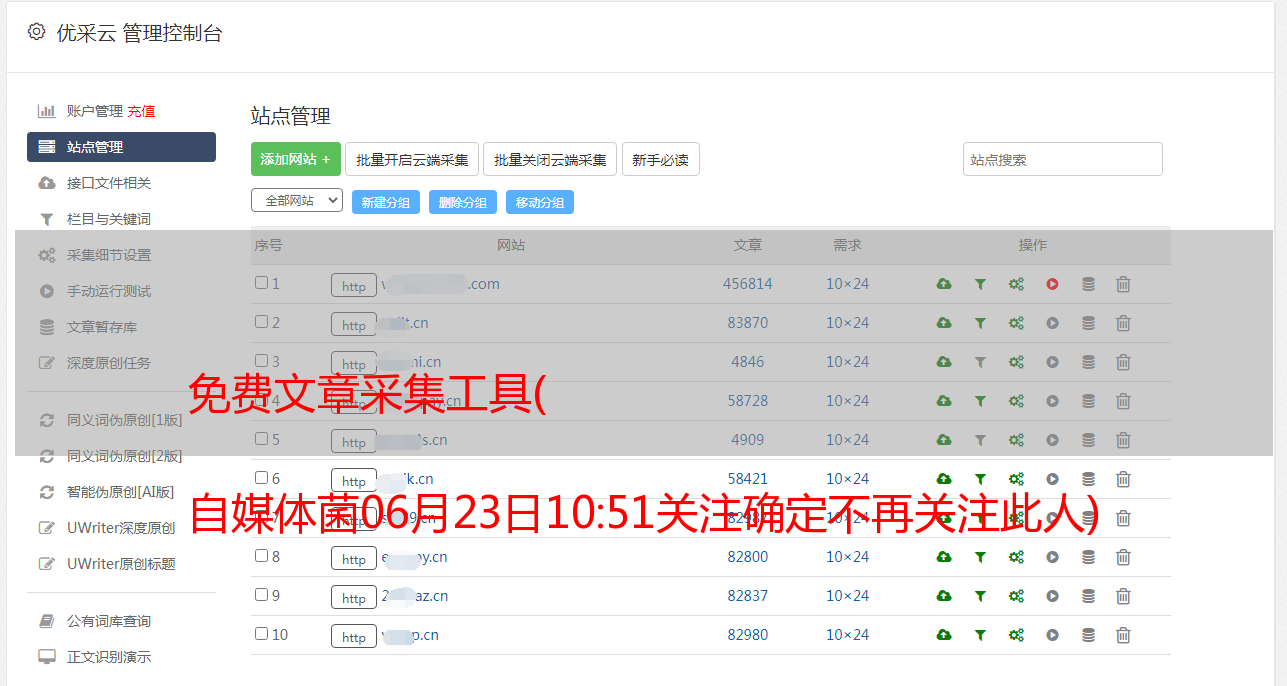Click the green 添加网站 + button
Screen dimensions: 1287x686
[x=296, y=159]
